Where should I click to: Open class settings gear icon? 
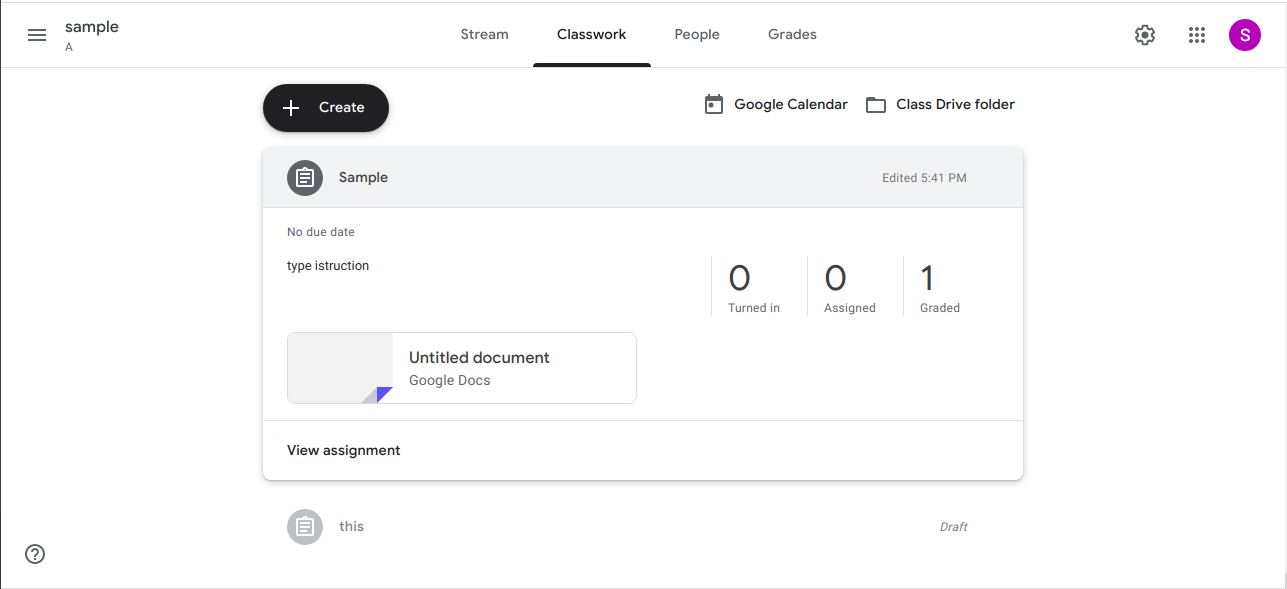[x=1145, y=35]
